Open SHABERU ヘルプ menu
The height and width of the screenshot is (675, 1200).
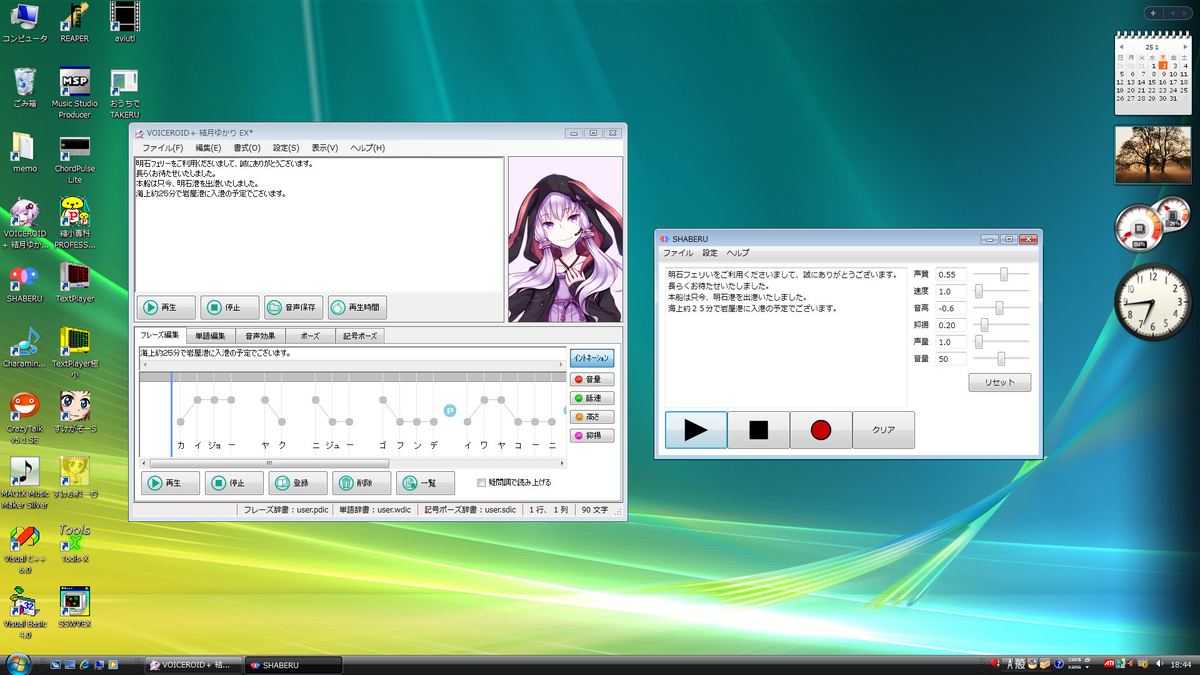click(x=738, y=253)
